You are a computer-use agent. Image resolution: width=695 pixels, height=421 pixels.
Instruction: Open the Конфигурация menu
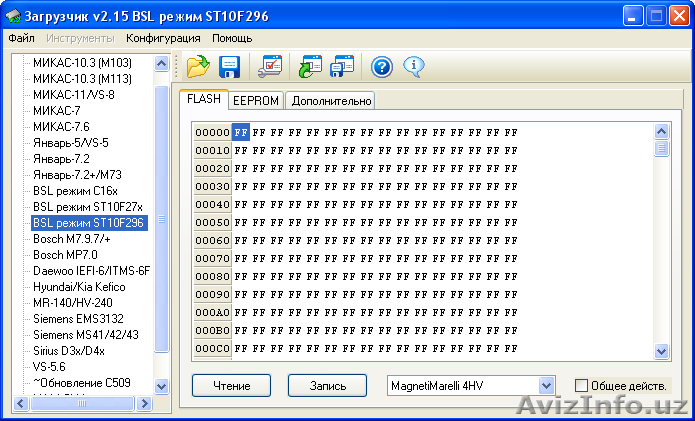pyautogui.click(x=163, y=37)
